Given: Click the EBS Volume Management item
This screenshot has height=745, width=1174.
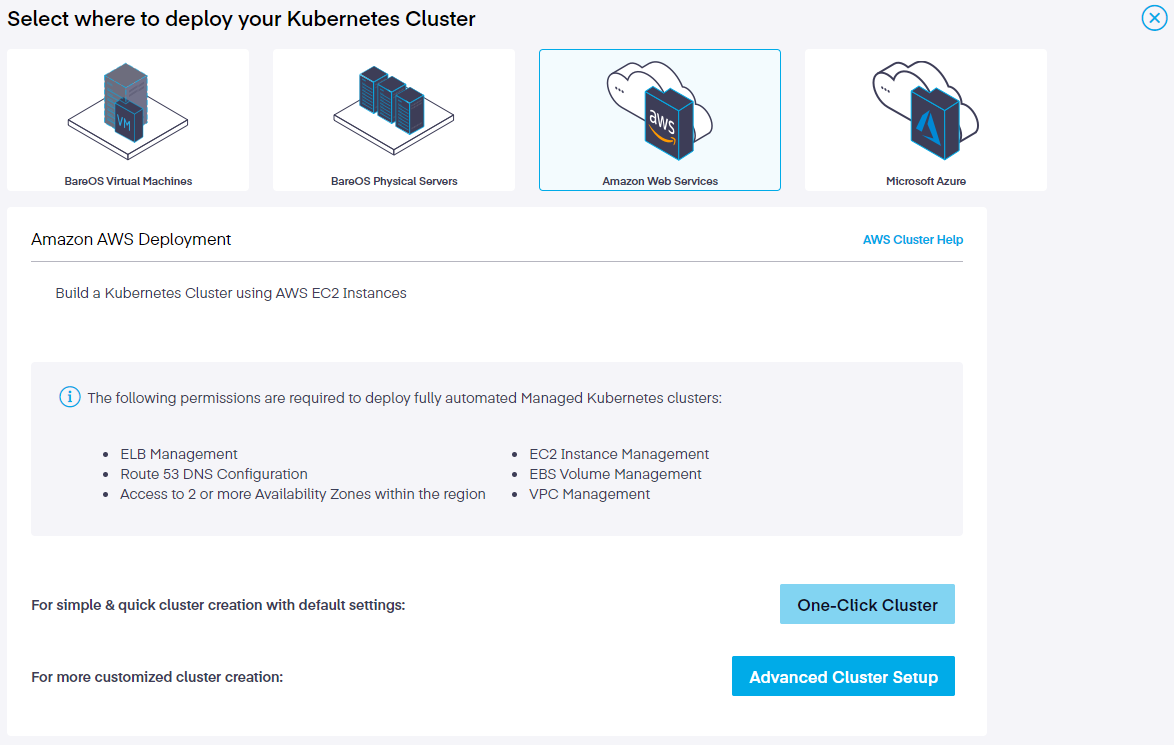Looking at the screenshot, I should tap(615, 474).
